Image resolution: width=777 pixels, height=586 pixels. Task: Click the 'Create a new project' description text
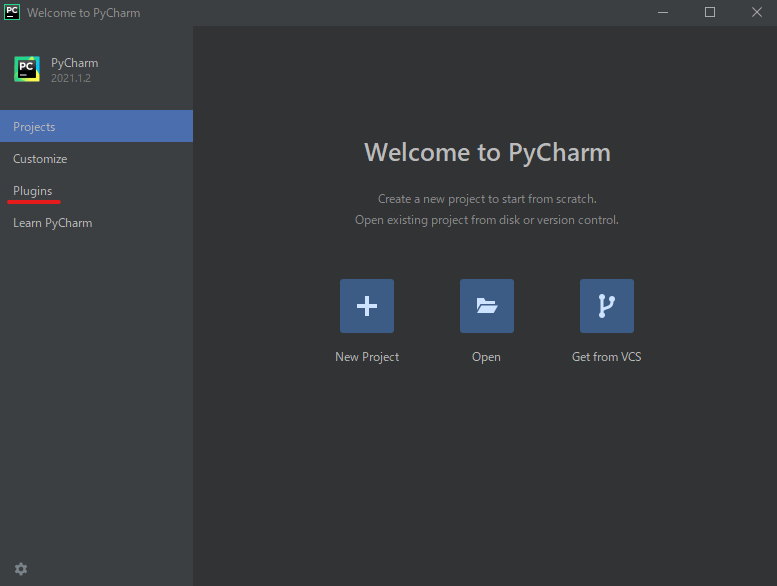click(x=487, y=199)
